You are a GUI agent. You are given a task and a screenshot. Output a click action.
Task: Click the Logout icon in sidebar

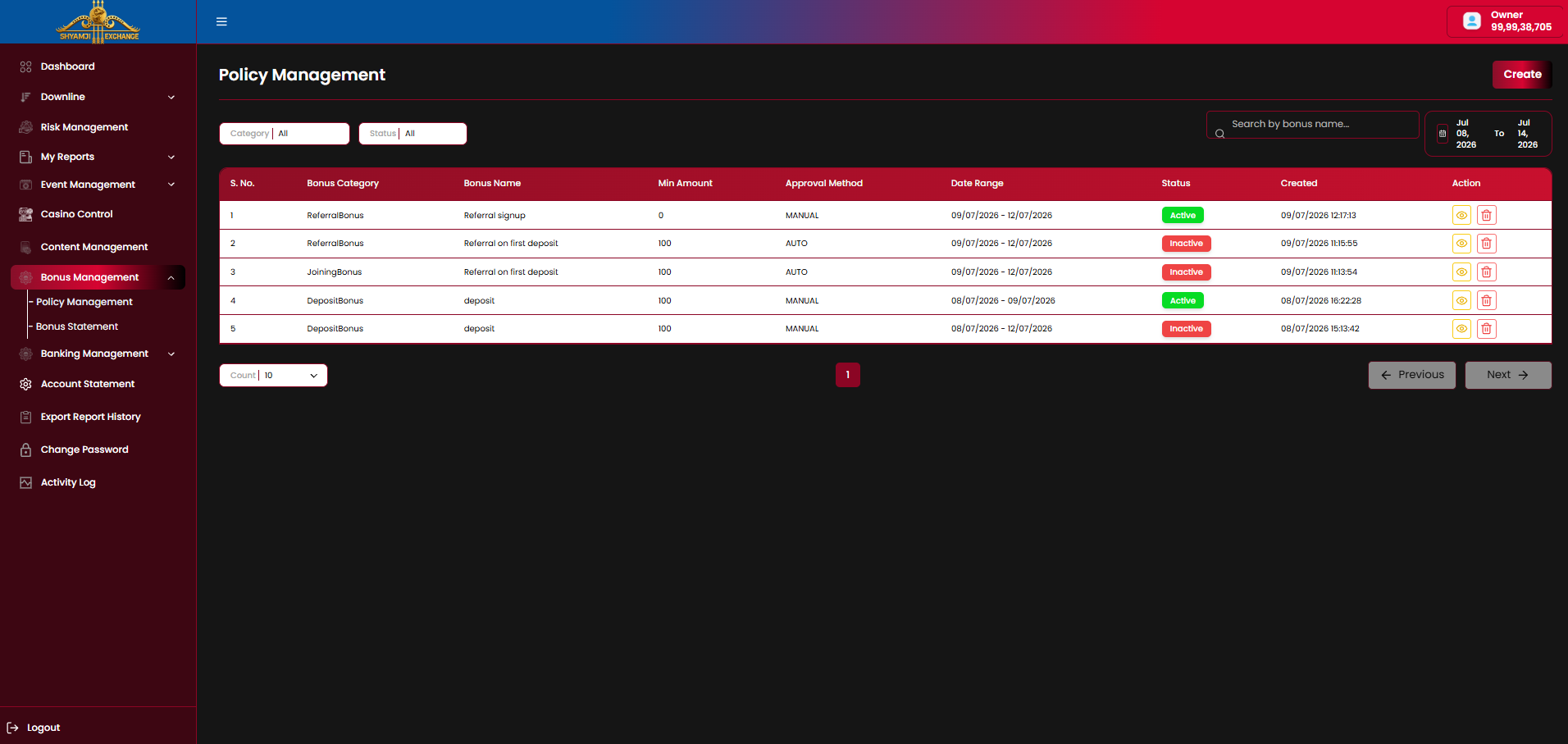(x=12, y=728)
